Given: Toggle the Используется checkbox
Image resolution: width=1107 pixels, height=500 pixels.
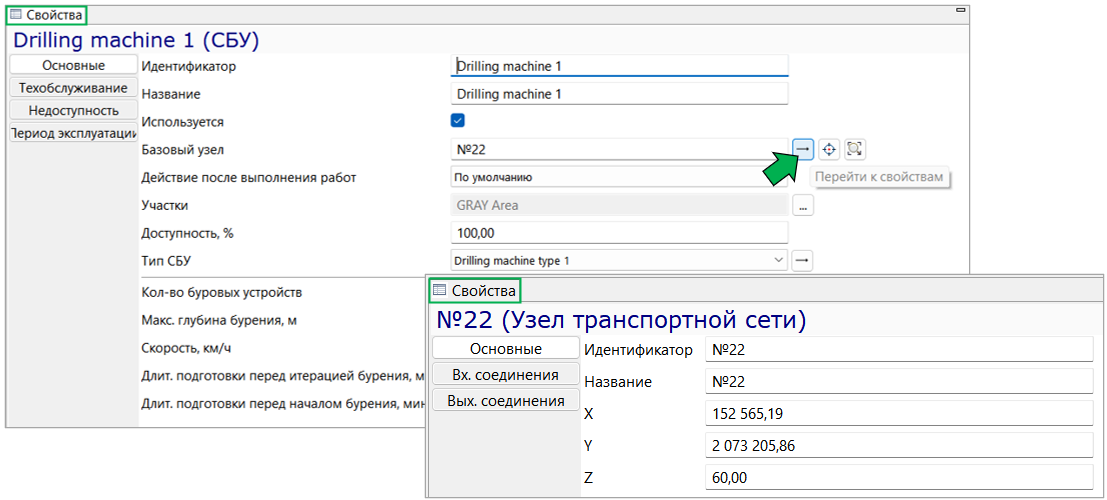Looking at the screenshot, I should click(x=457, y=121).
